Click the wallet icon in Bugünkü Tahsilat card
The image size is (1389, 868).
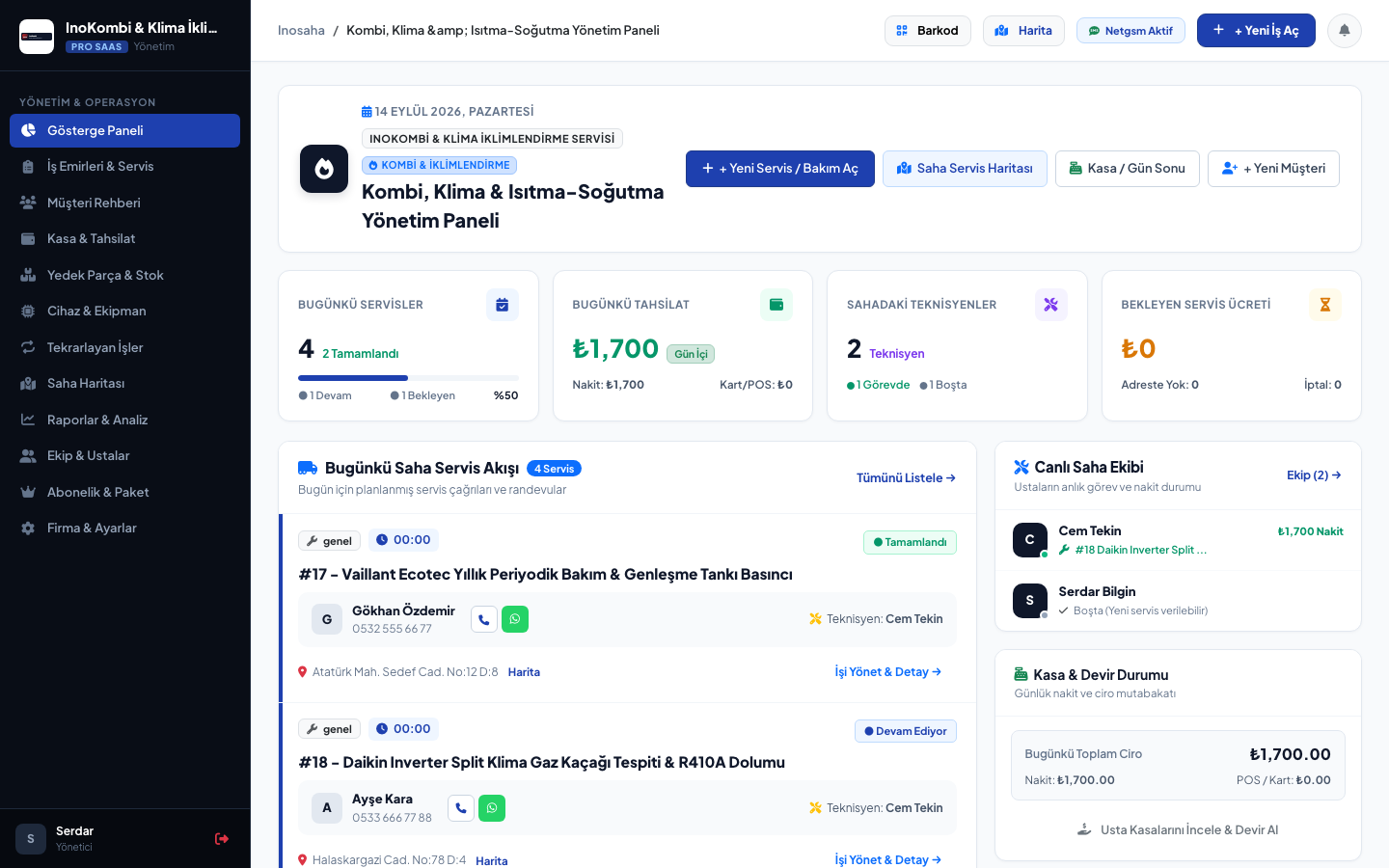(776, 305)
